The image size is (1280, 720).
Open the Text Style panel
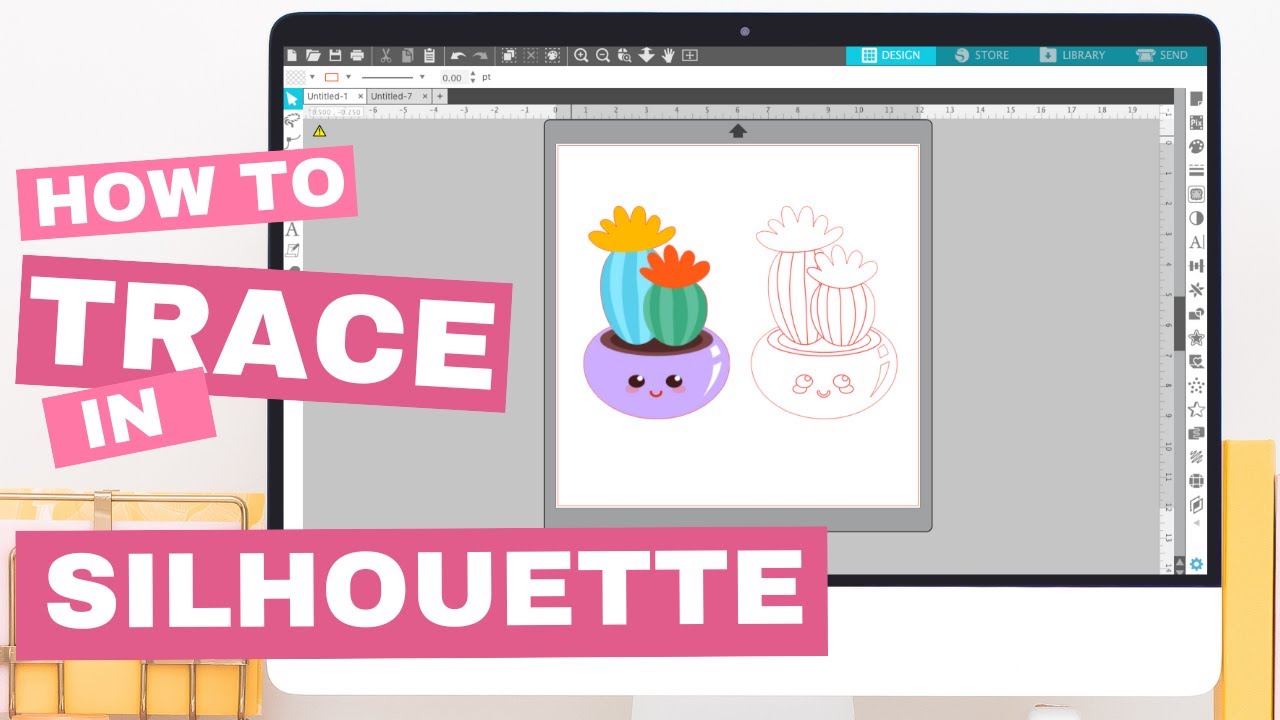click(x=1196, y=242)
